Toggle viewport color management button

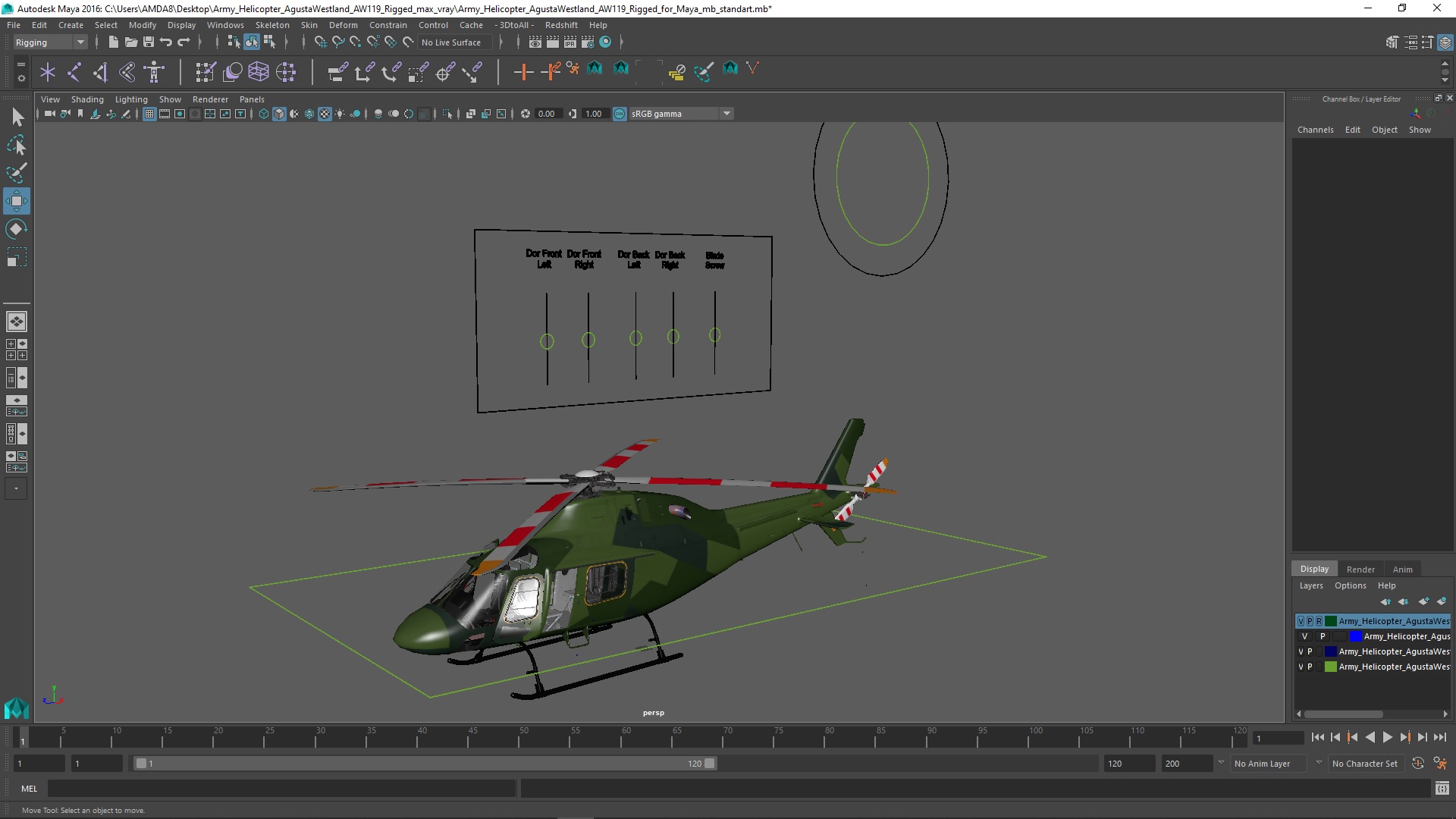click(x=620, y=114)
